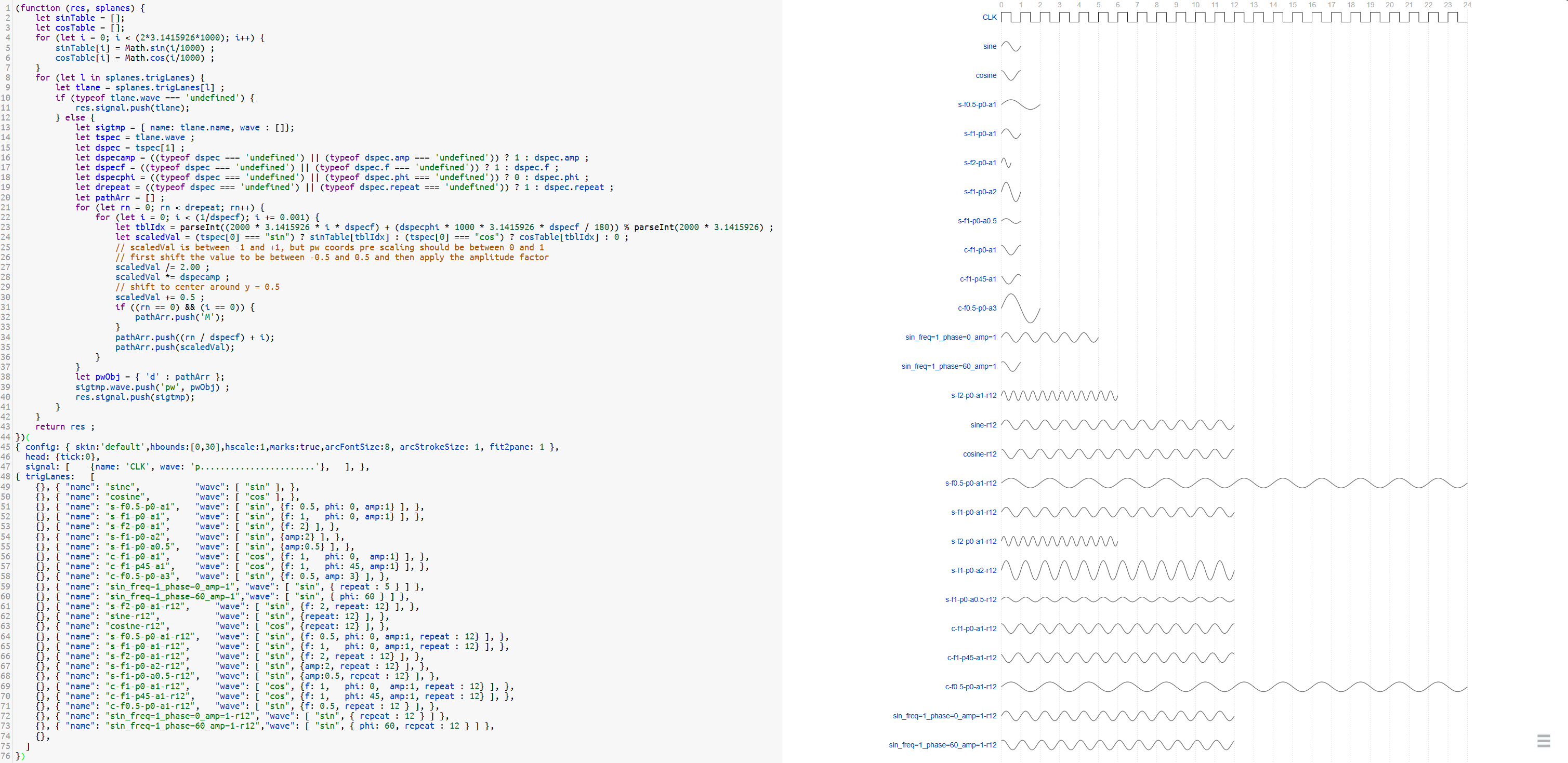
Task: Select the word trigLanes on line 48
Action: tap(49, 476)
